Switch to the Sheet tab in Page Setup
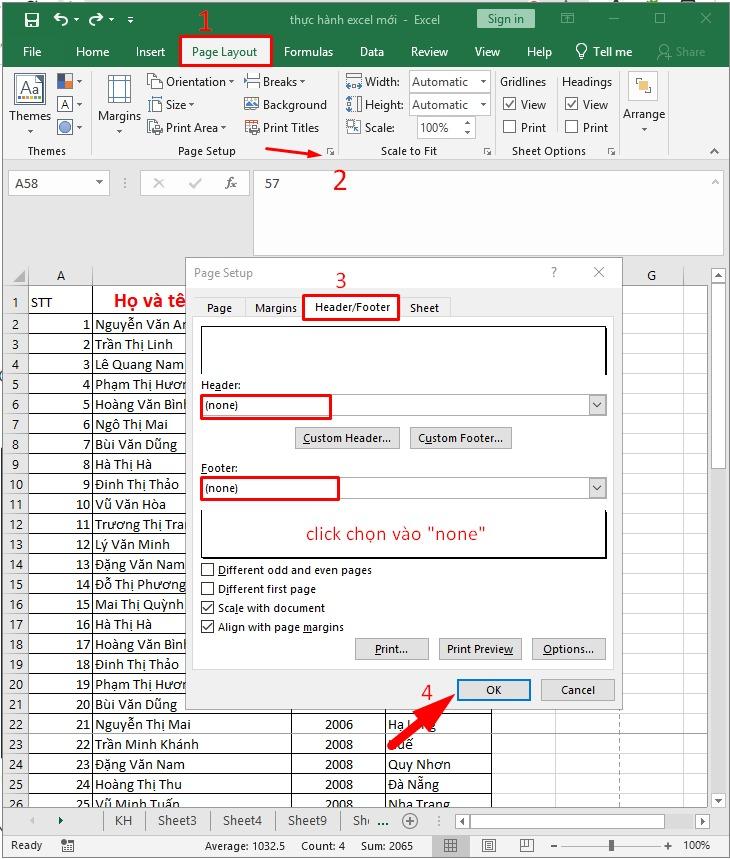The width and height of the screenshot is (730, 859). (x=424, y=308)
